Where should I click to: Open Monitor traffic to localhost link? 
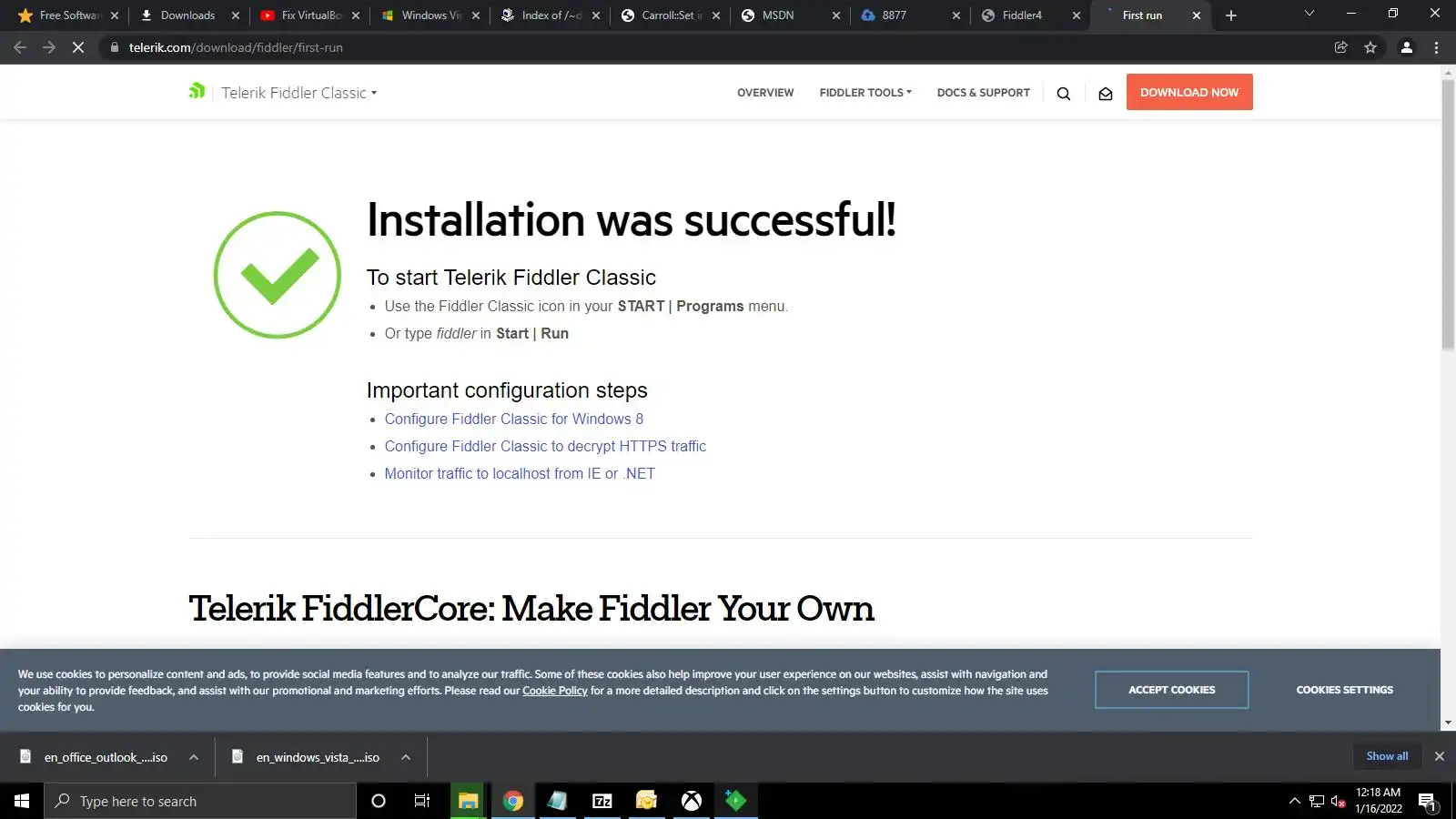(x=520, y=473)
